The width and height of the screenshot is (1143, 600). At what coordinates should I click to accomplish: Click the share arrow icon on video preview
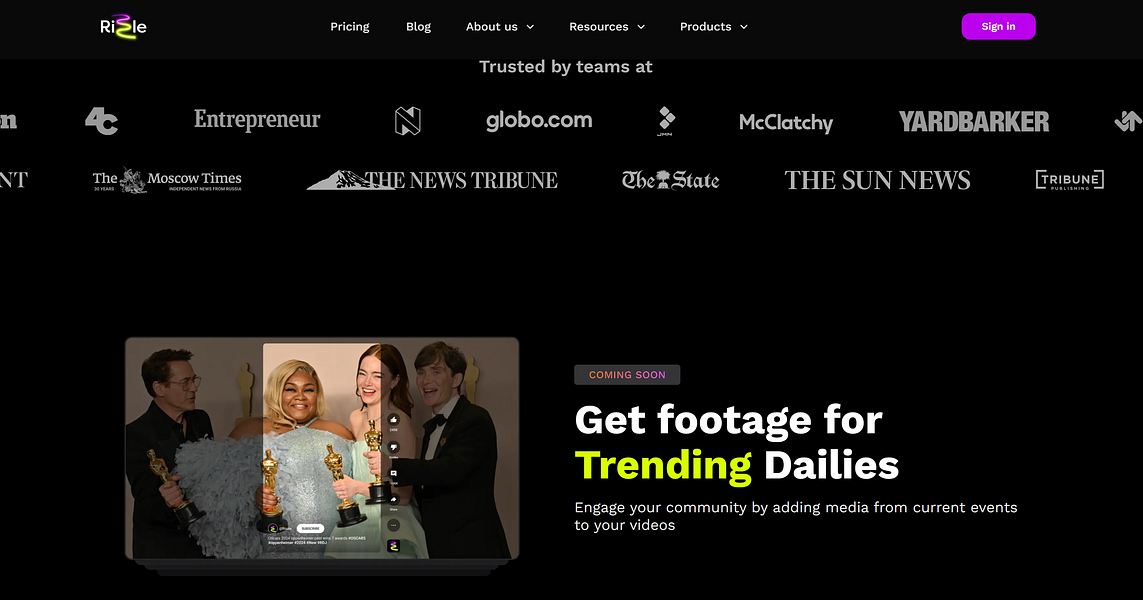394,499
